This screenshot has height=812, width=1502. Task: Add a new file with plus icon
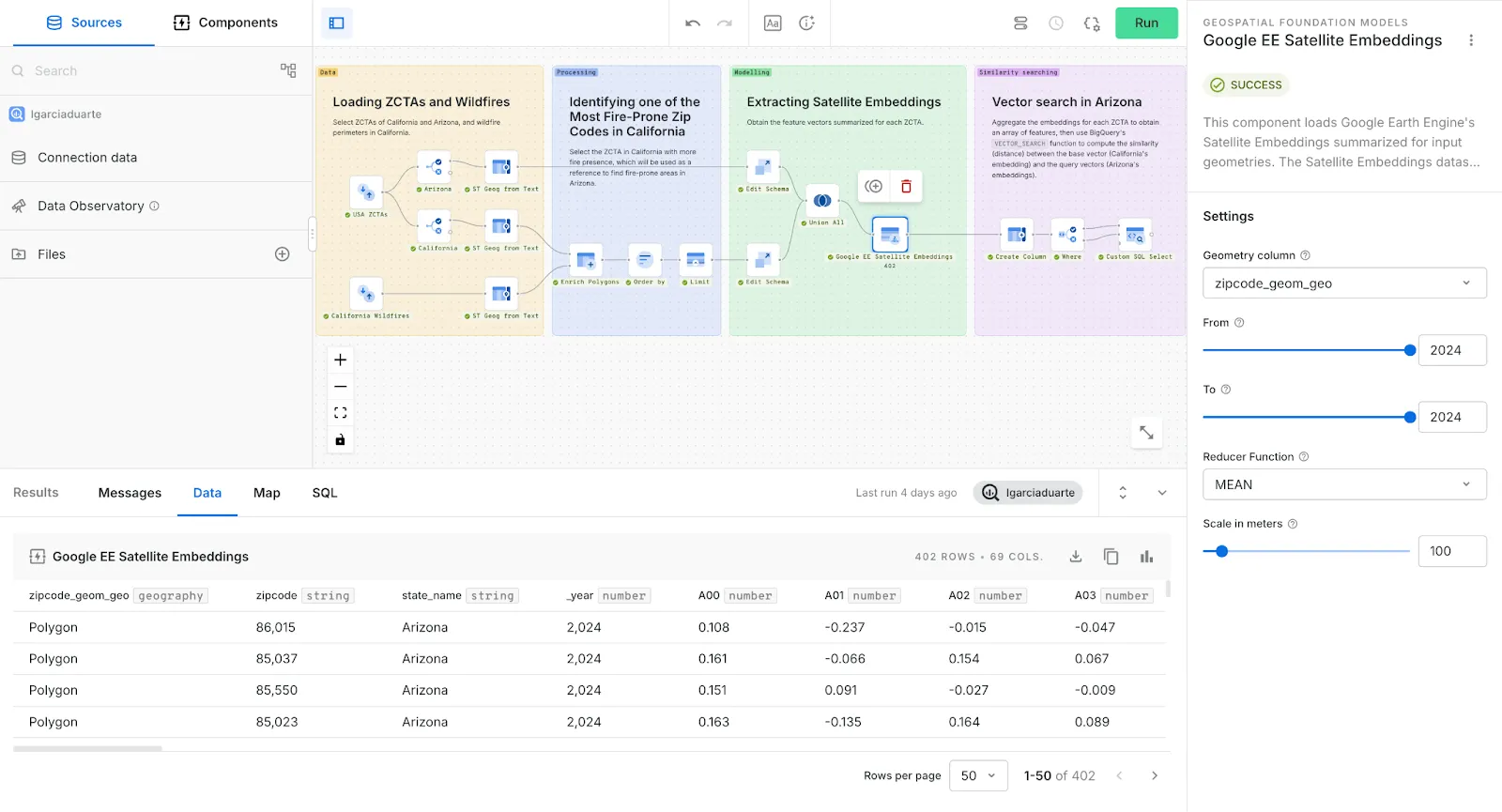(x=282, y=254)
